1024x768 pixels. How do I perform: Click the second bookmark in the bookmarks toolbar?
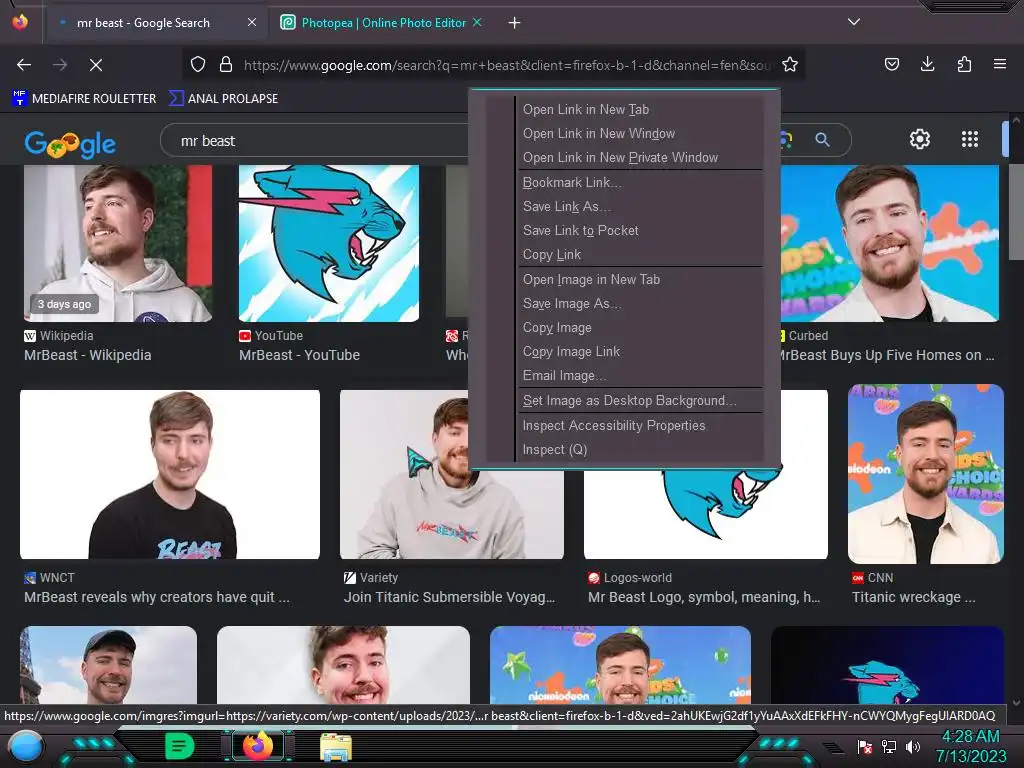point(223,99)
